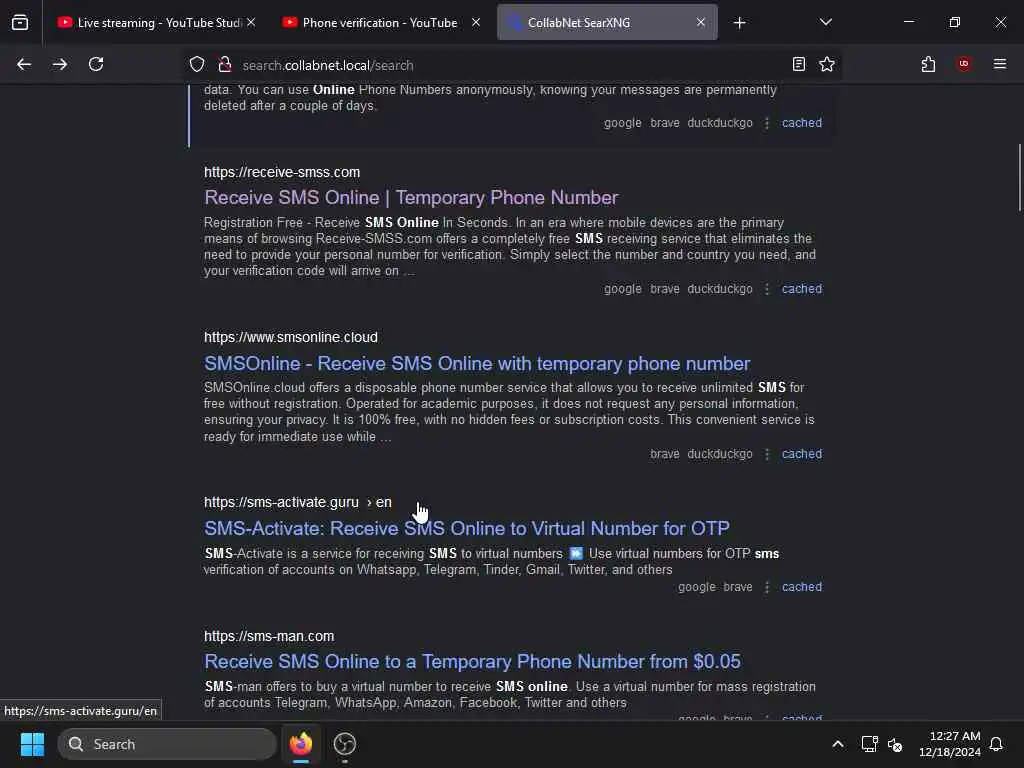Click duckduckgo engine label under SMSOnline result
1024x768 pixels.
(720, 454)
